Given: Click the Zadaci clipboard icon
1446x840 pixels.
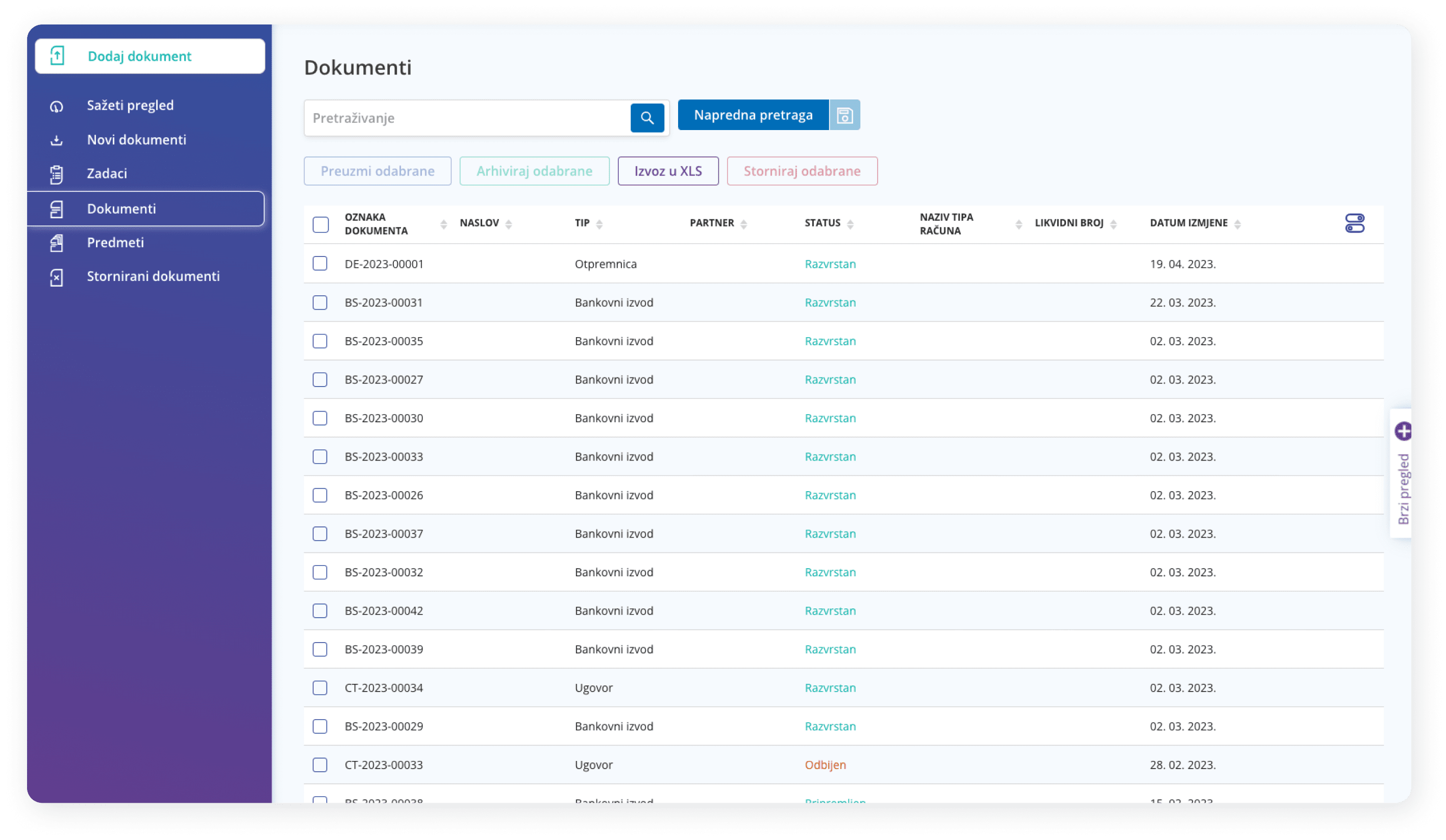Looking at the screenshot, I should click(x=56, y=174).
